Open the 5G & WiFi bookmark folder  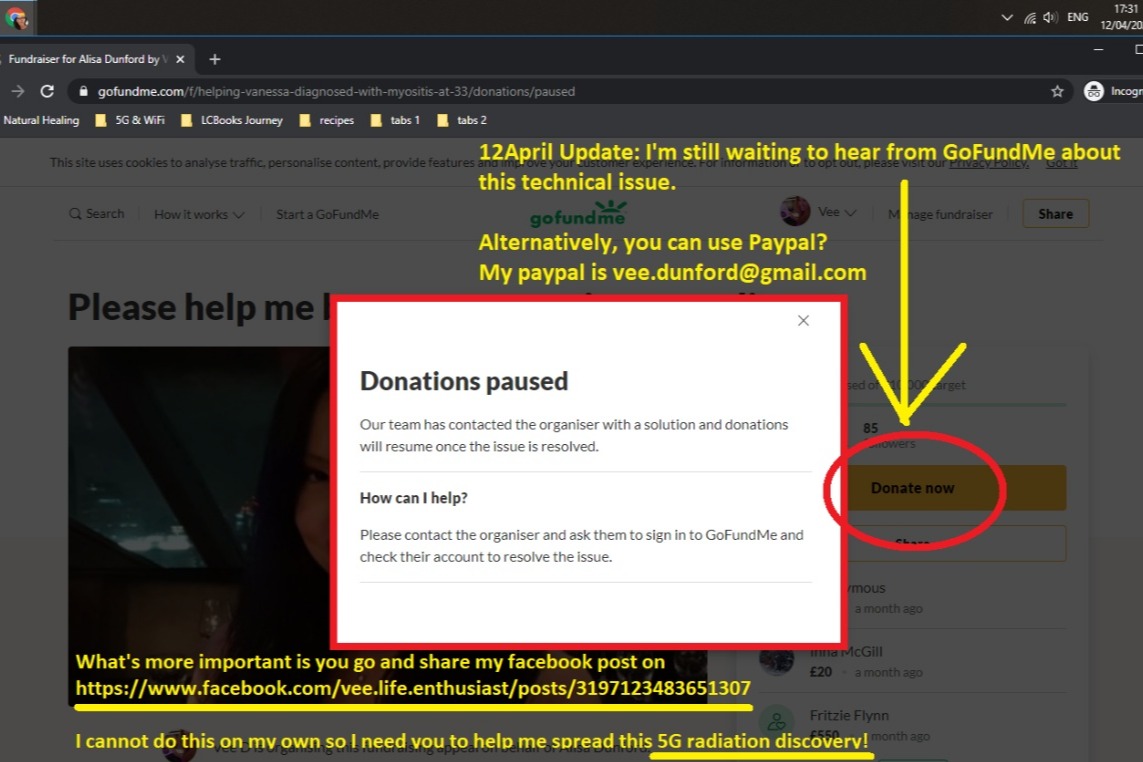[x=131, y=120]
